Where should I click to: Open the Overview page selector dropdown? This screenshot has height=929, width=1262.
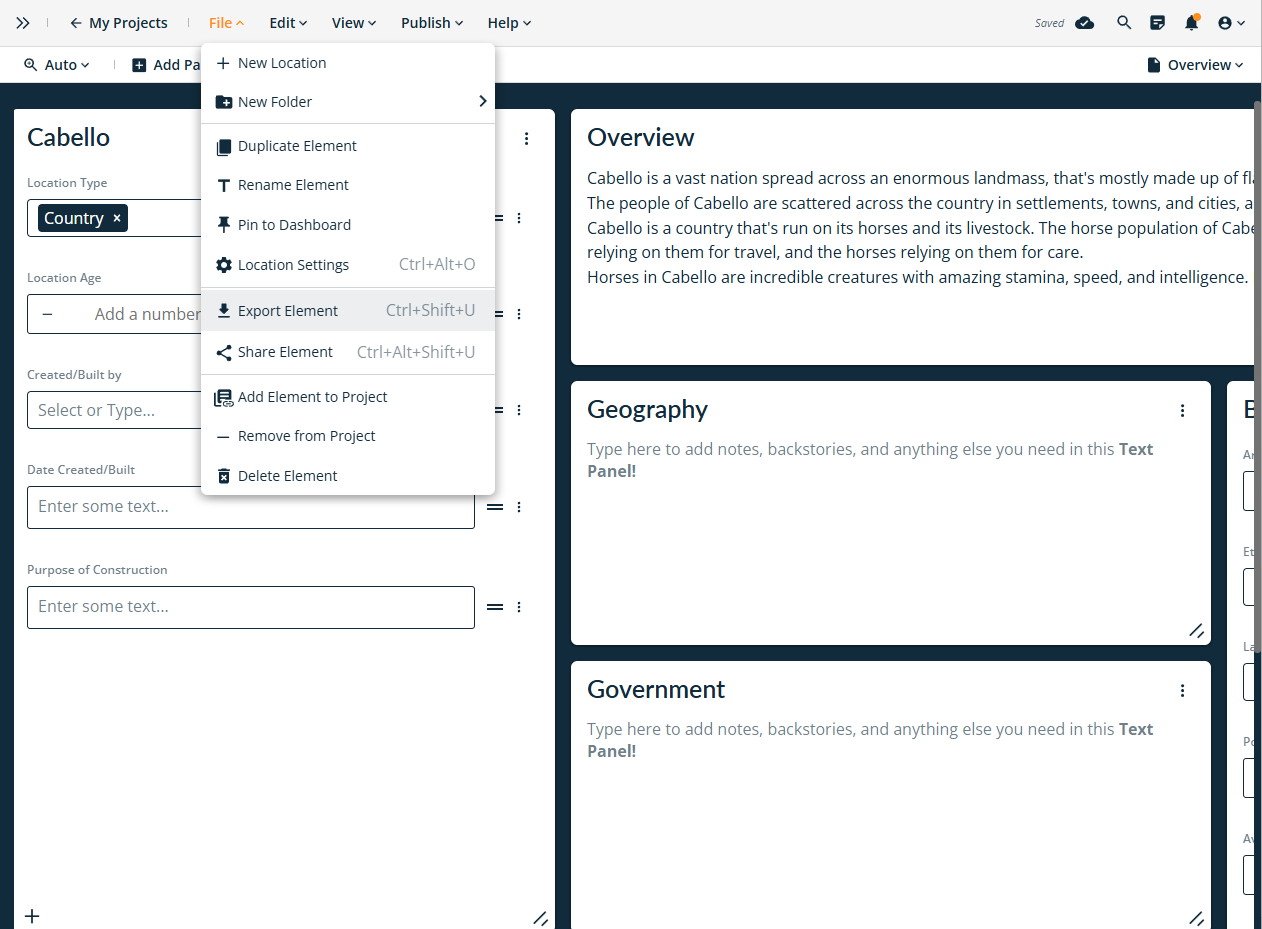point(1196,64)
